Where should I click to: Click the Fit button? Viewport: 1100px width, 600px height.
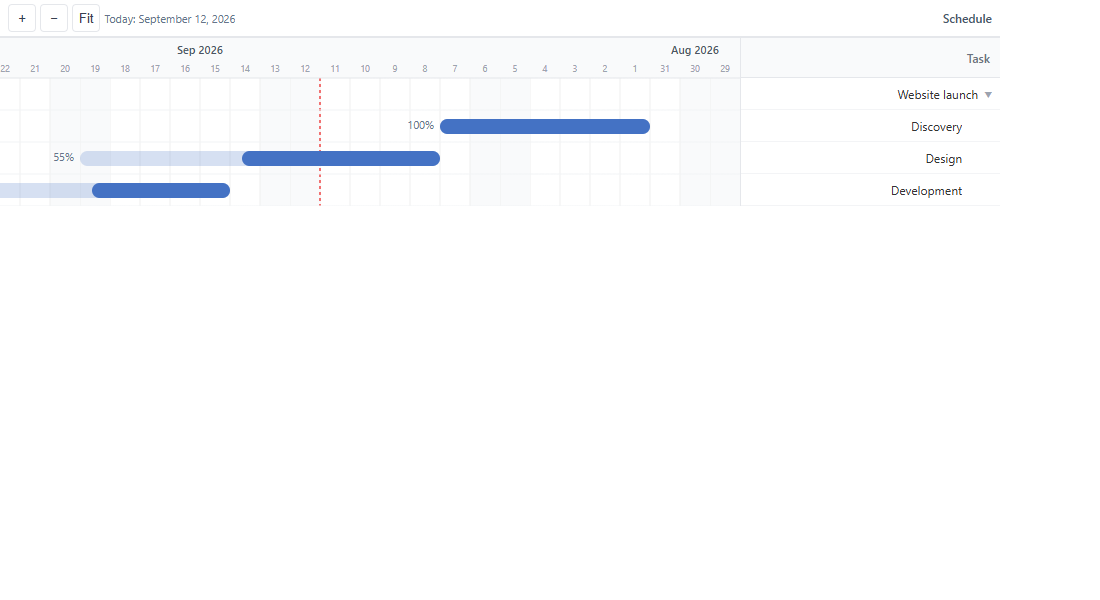tap(86, 18)
